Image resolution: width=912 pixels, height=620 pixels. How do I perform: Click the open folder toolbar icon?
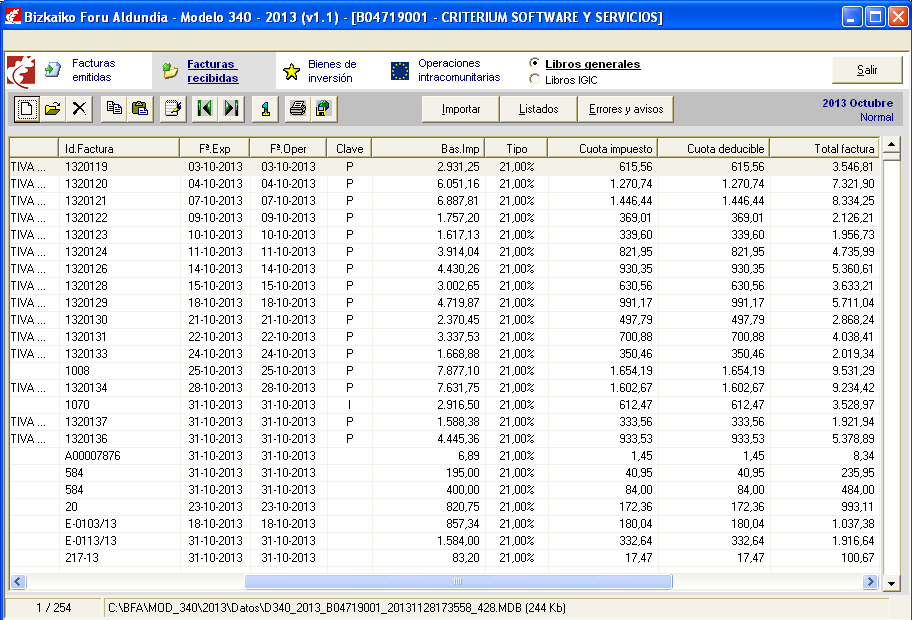53,109
